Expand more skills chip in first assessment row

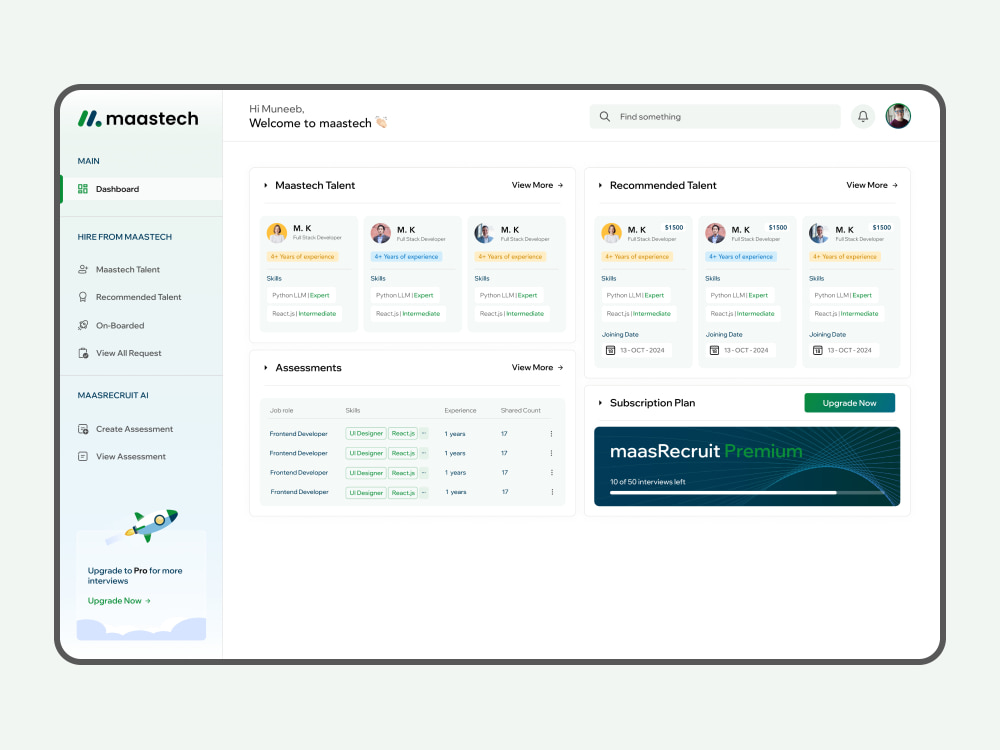click(423, 434)
